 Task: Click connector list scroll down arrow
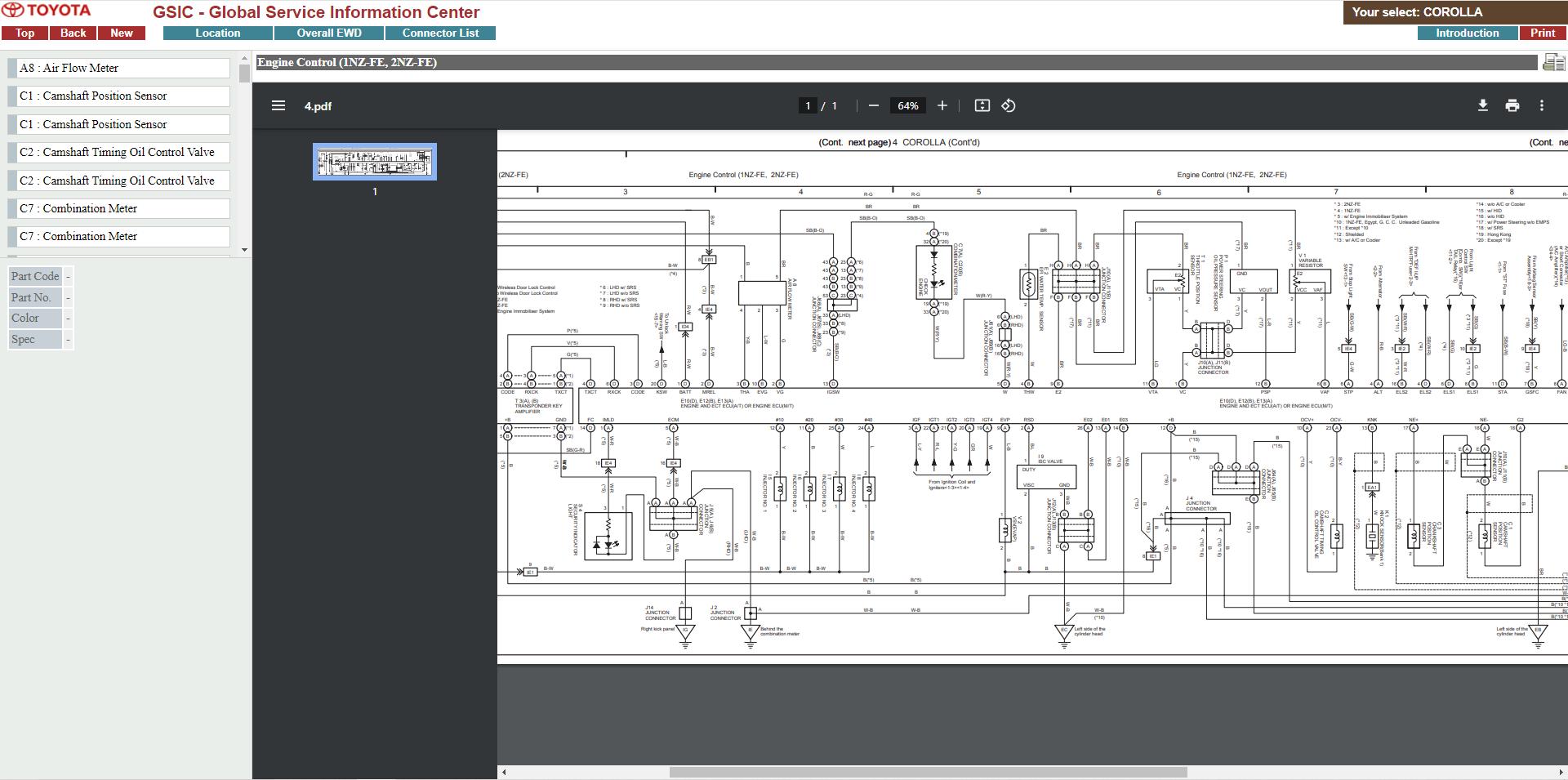click(x=244, y=250)
